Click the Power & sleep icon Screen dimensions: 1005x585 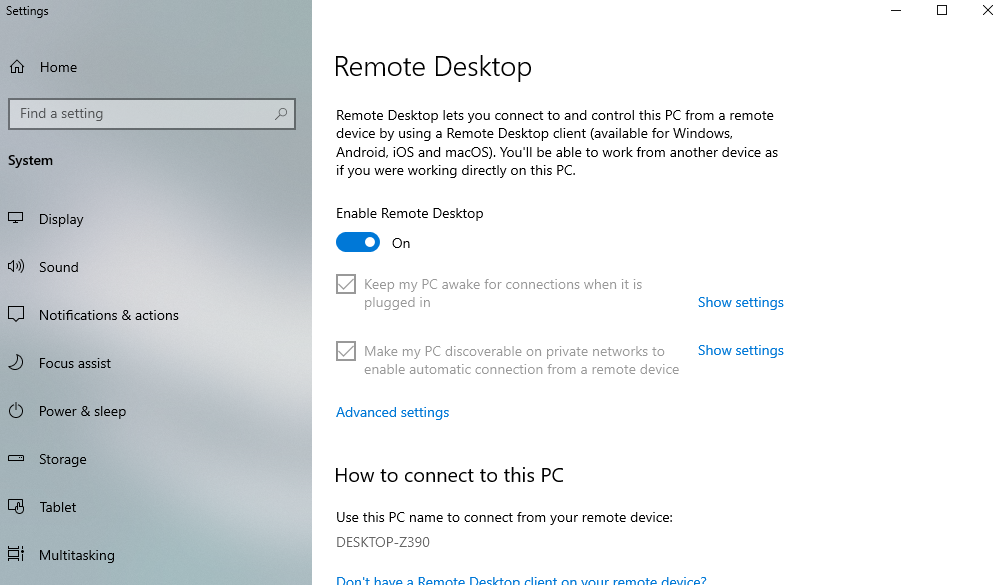16,411
